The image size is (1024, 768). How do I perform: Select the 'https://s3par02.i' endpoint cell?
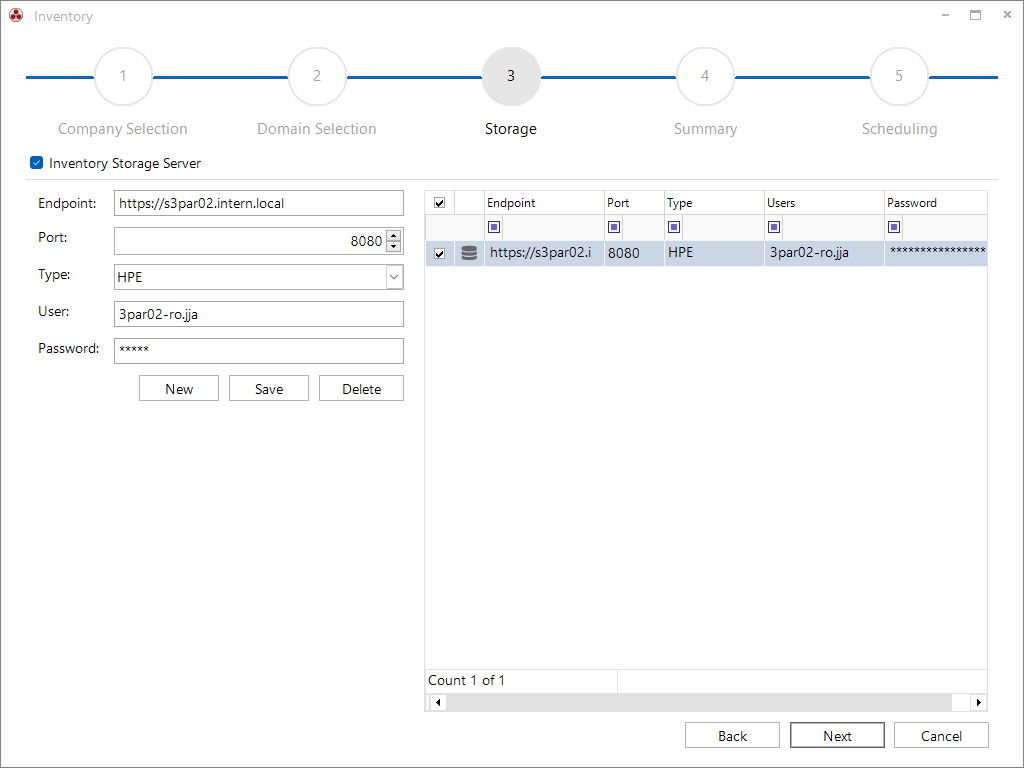click(544, 253)
